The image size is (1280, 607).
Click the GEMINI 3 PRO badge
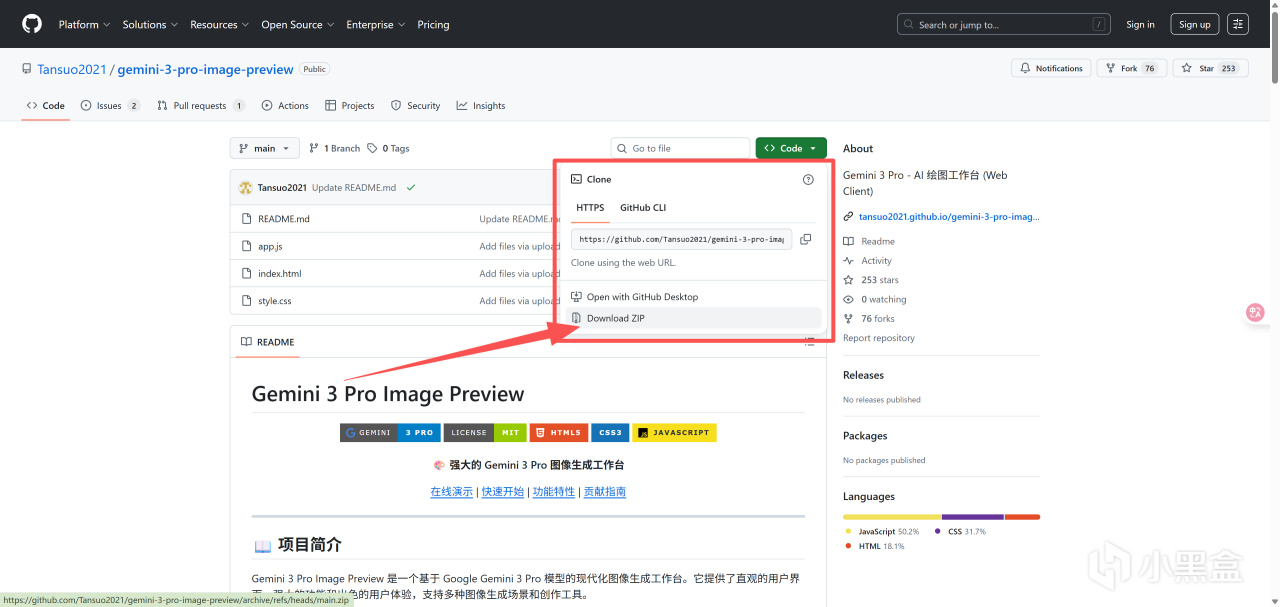389,433
